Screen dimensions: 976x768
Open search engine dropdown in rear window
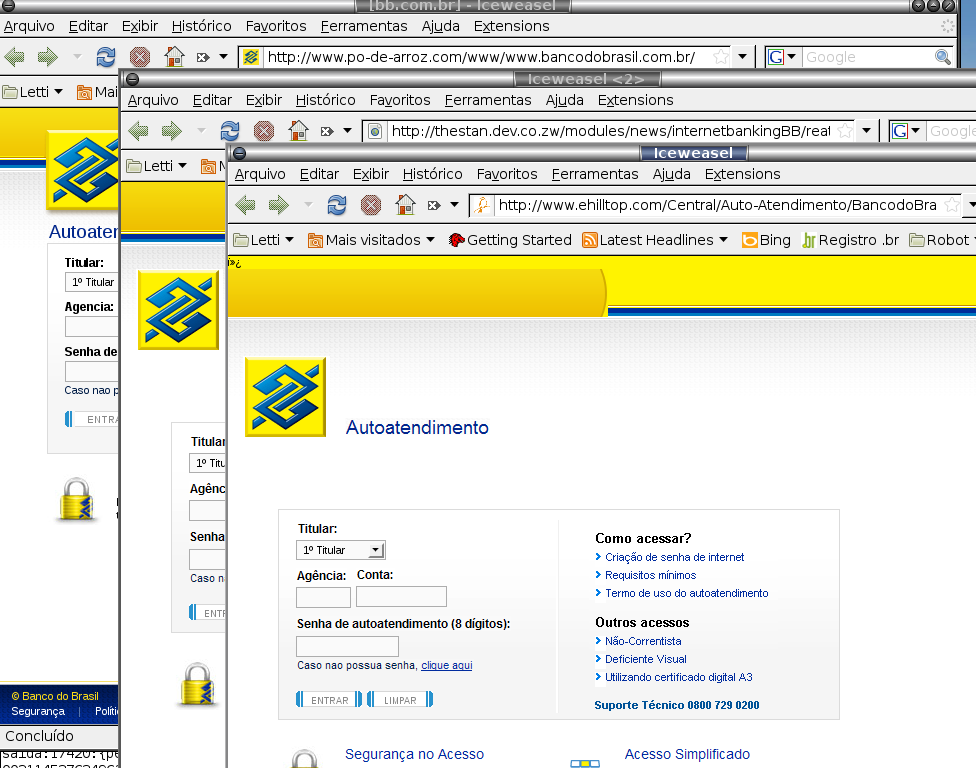click(x=791, y=57)
